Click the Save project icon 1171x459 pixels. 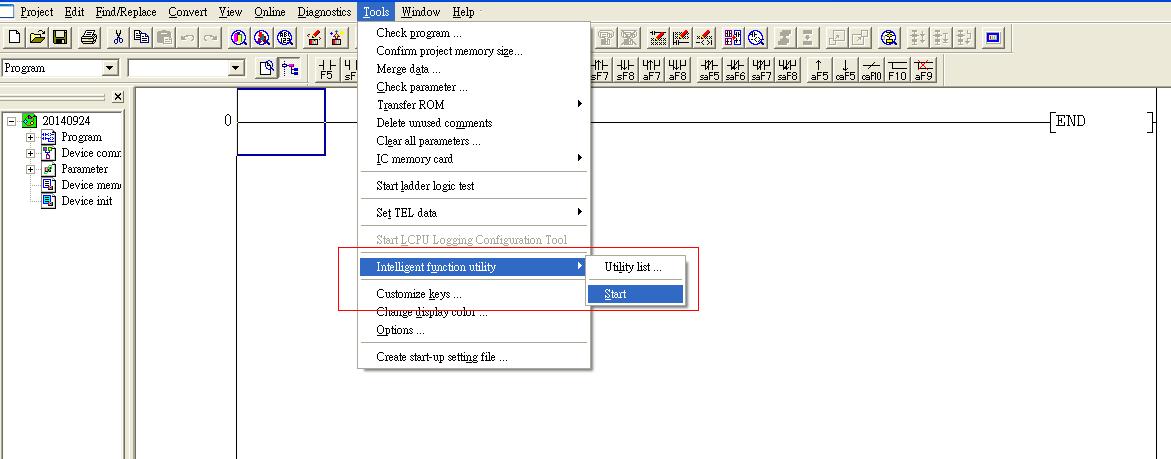pos(60,38)
